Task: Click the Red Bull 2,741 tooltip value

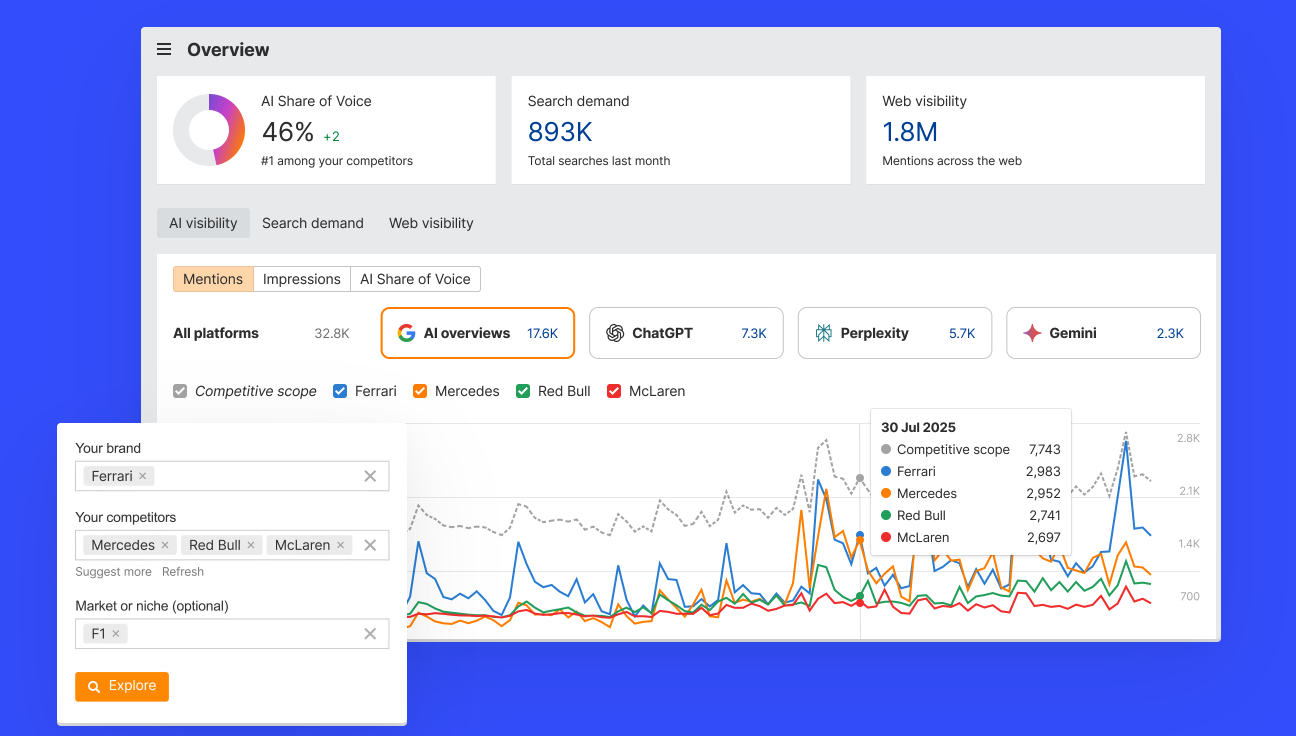Action: click(x=1045, y=515)
